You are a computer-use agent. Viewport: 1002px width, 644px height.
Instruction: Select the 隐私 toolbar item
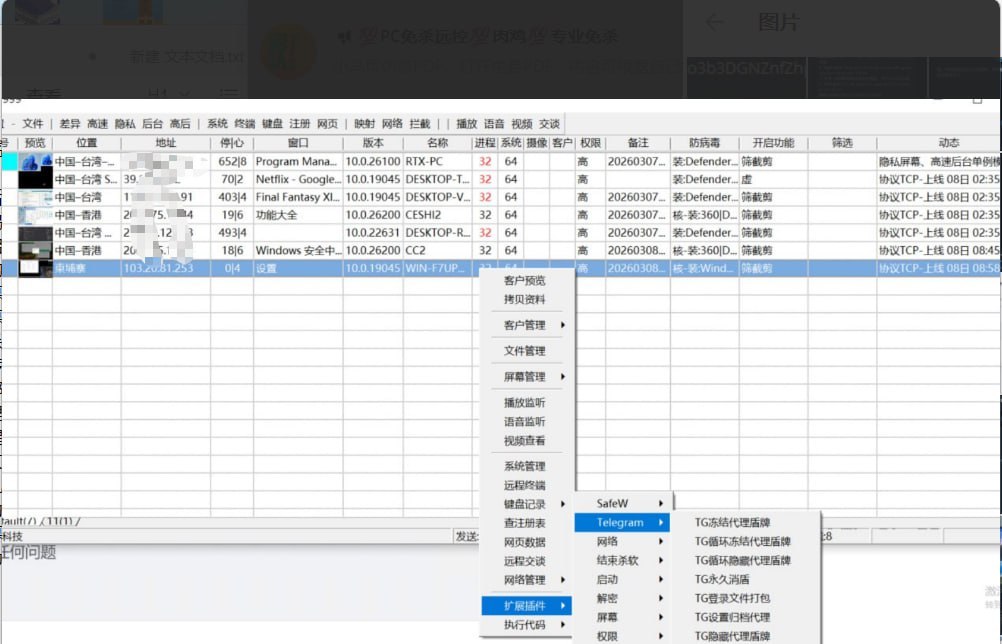[125, 124]
